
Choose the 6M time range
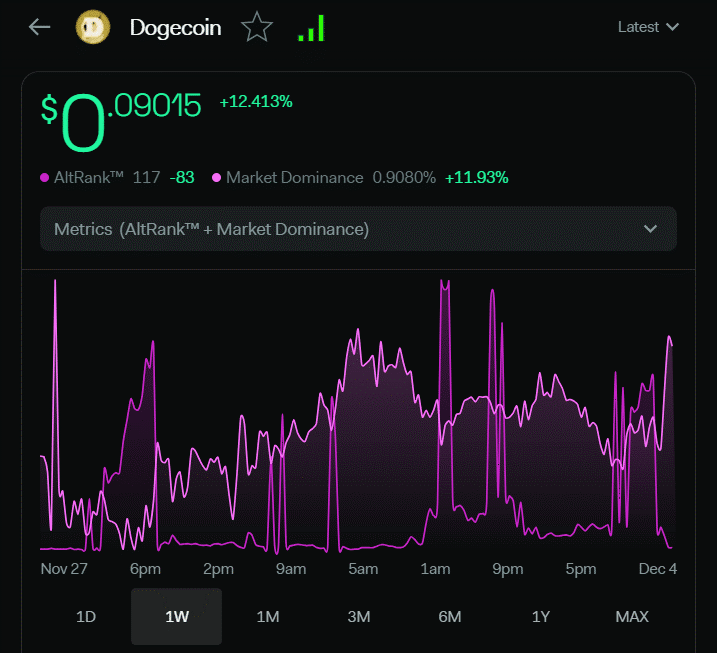point(449,616)
